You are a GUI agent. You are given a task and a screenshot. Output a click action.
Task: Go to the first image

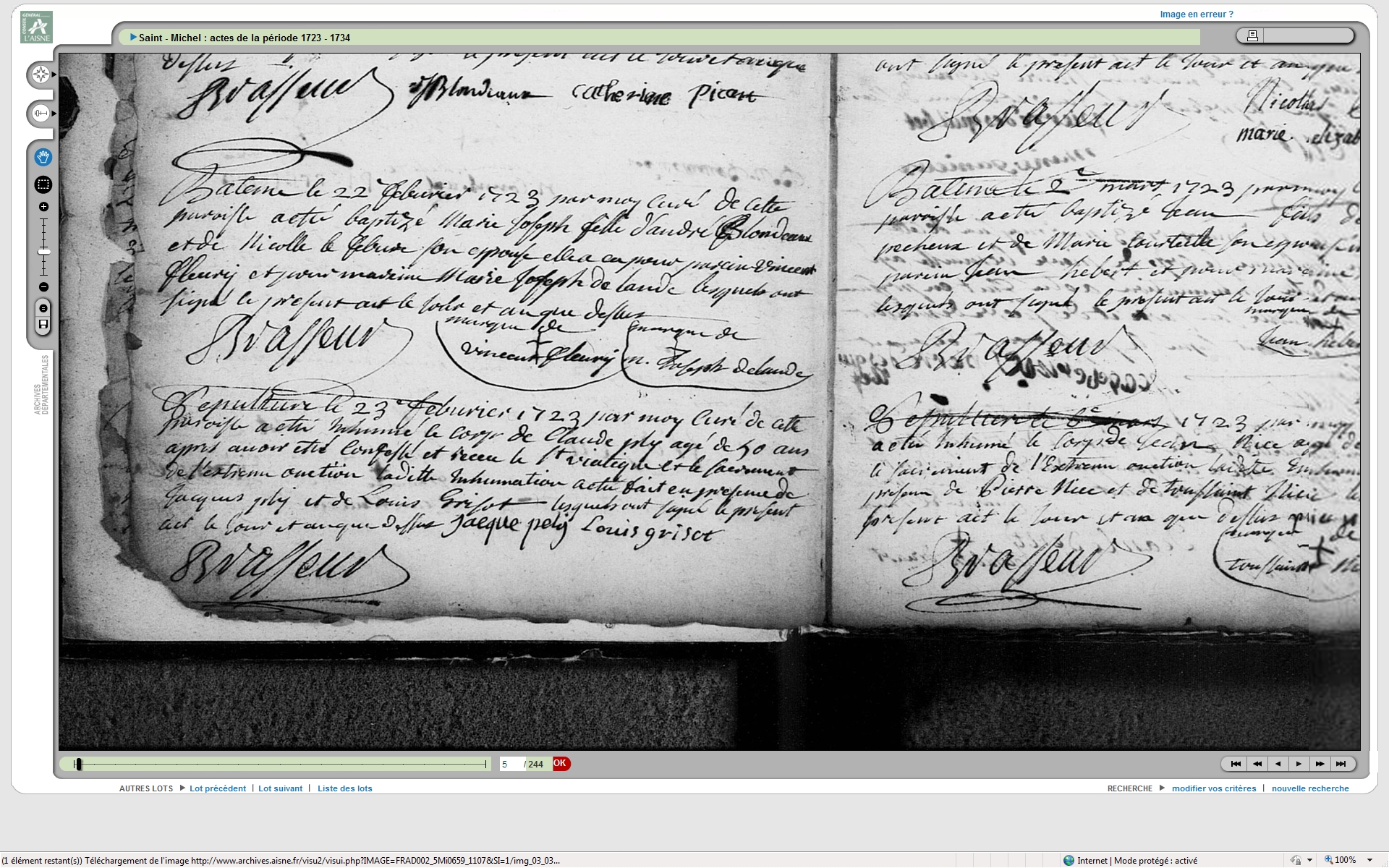1236,764
